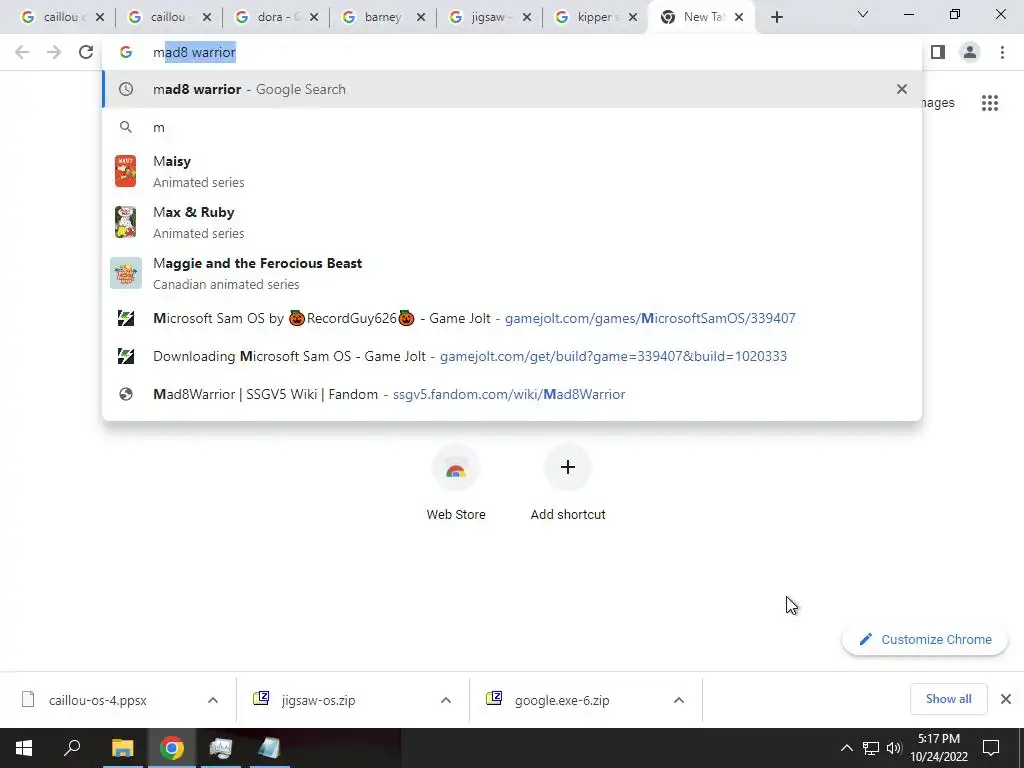1024x768 pixels.
Task: Select Maggie and the Ferocious Beast suggestion
Action: 512,273
